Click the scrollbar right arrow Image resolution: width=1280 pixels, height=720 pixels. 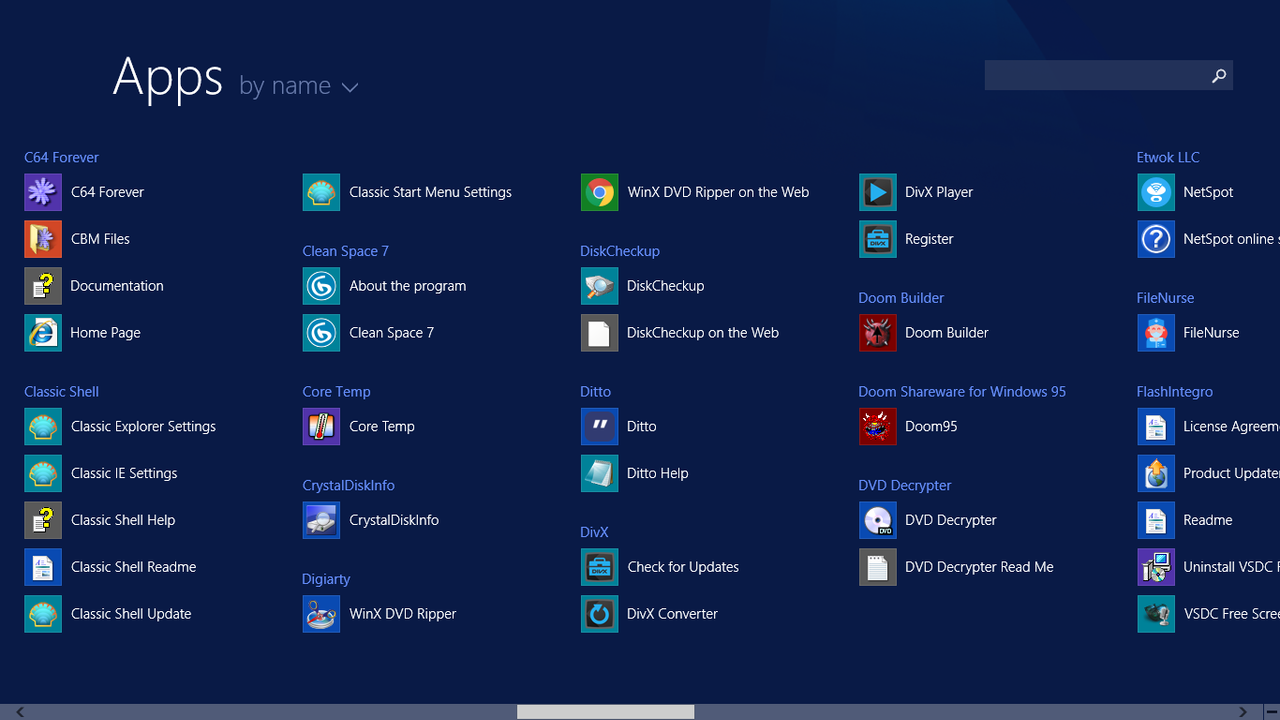1244,712
